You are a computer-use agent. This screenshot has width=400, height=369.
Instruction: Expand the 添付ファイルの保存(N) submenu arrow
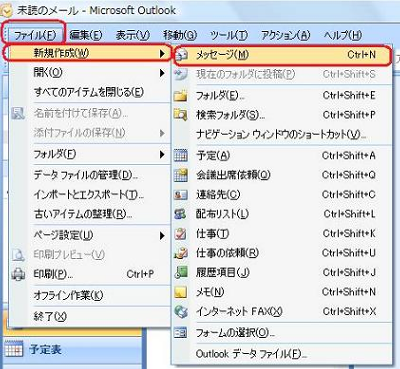pos(162,133)
